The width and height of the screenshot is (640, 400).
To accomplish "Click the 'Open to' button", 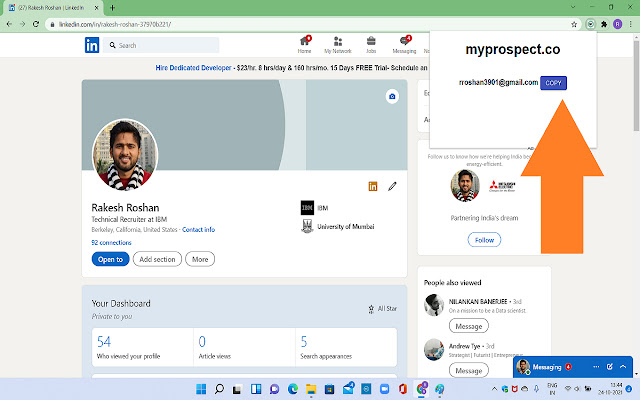I will click(x=110, y=259).
